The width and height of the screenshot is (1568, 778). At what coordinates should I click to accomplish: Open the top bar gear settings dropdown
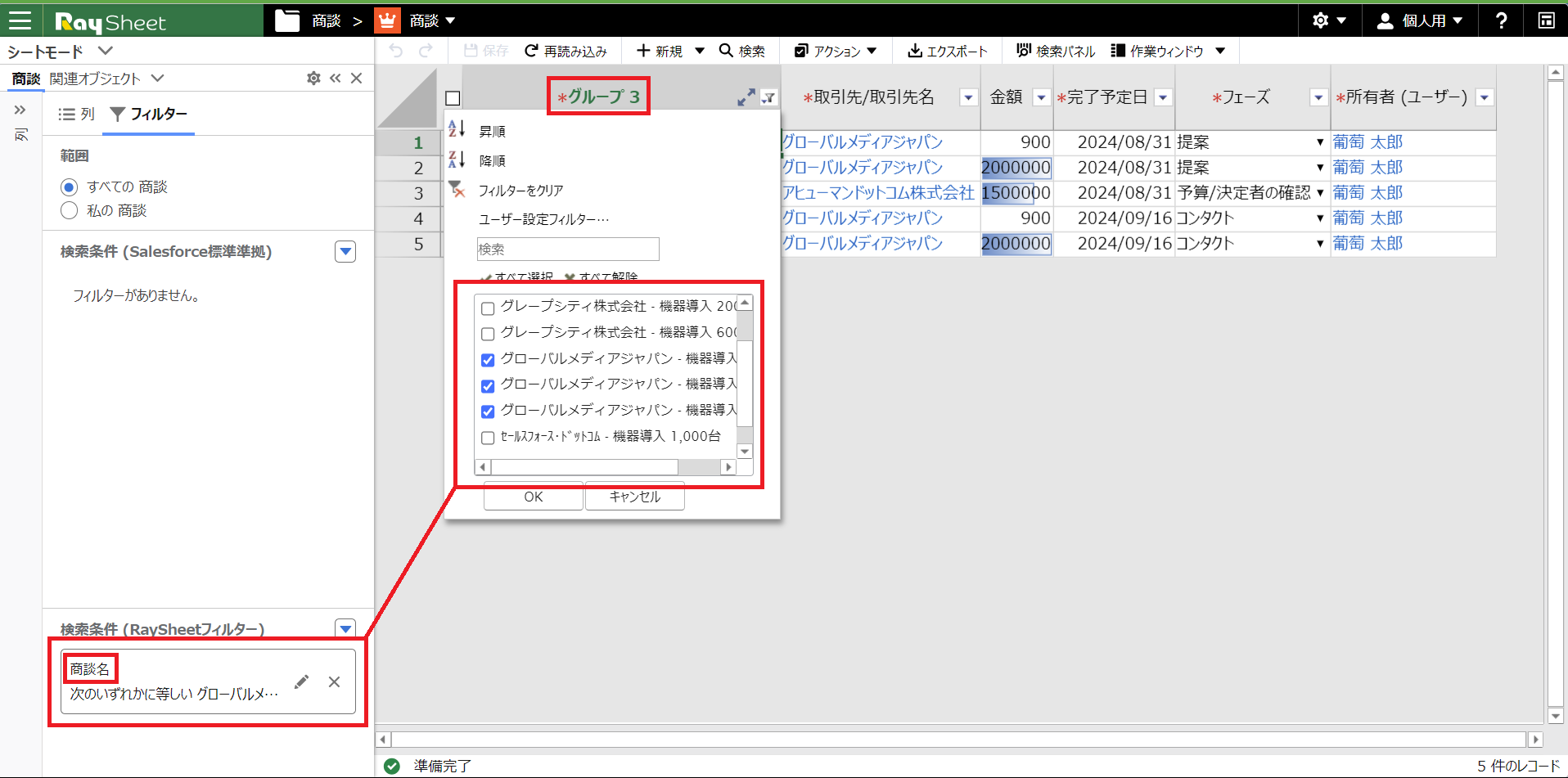click(1329, 20)
